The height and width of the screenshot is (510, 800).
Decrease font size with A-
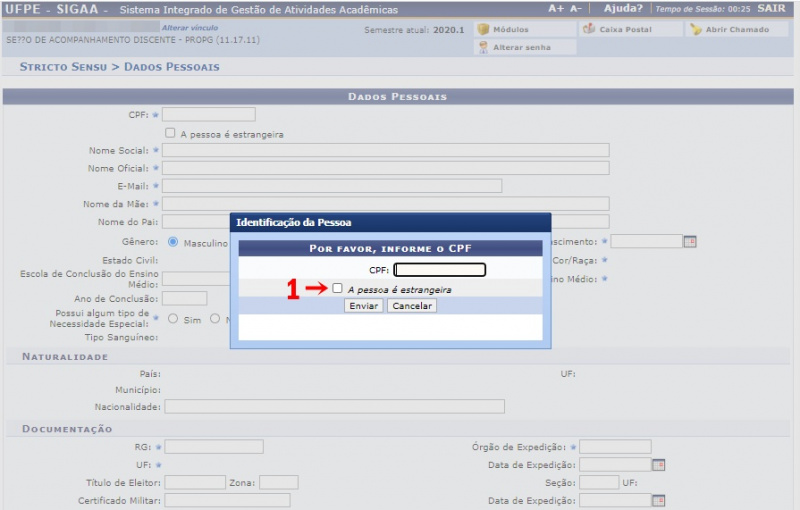576,9
